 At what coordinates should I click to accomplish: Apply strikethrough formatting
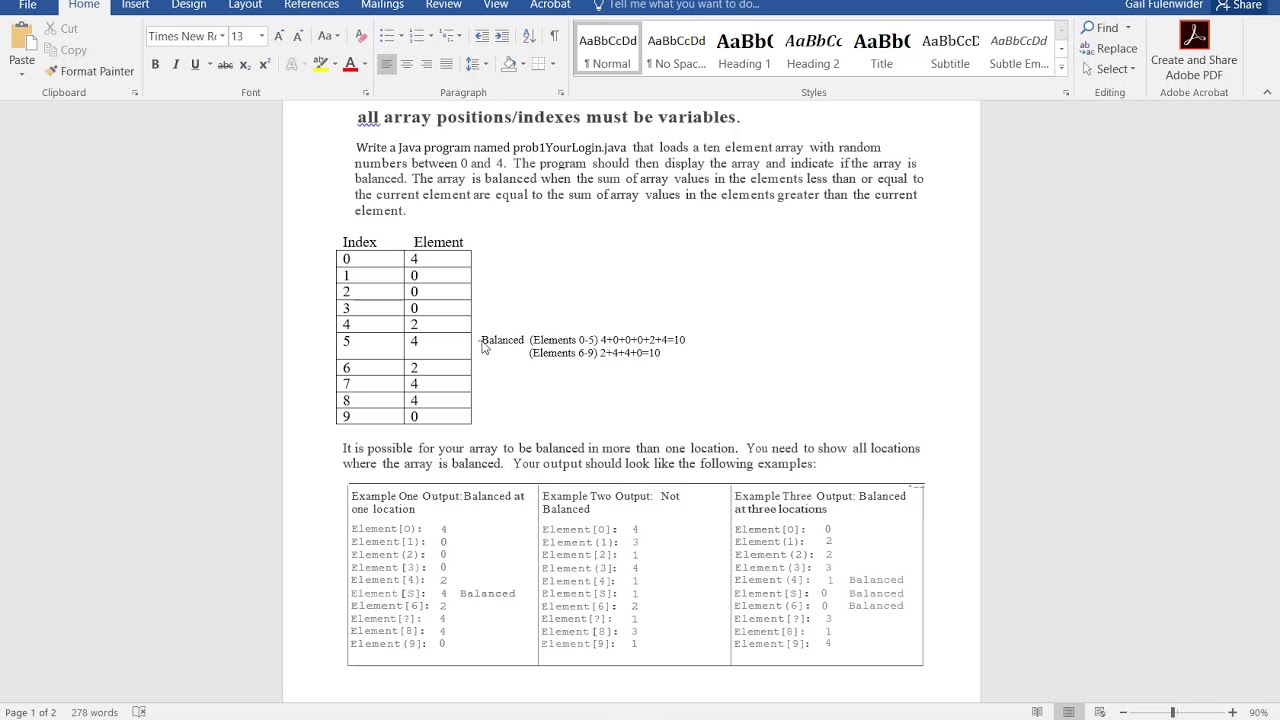(225, 65)
